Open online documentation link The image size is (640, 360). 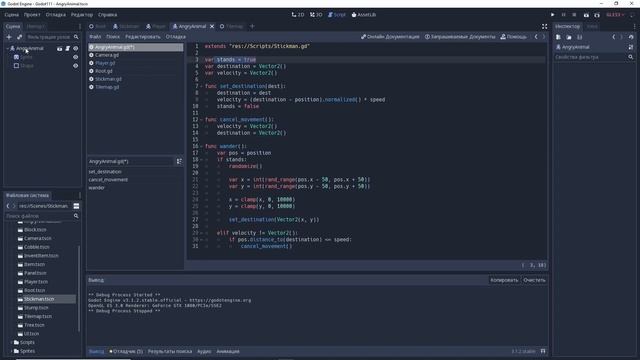coord(390,37)
